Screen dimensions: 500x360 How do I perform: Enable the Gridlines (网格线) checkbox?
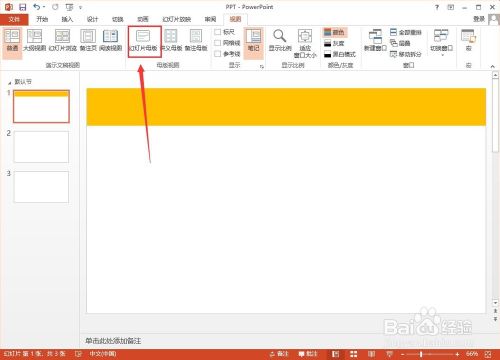(218, 43)
